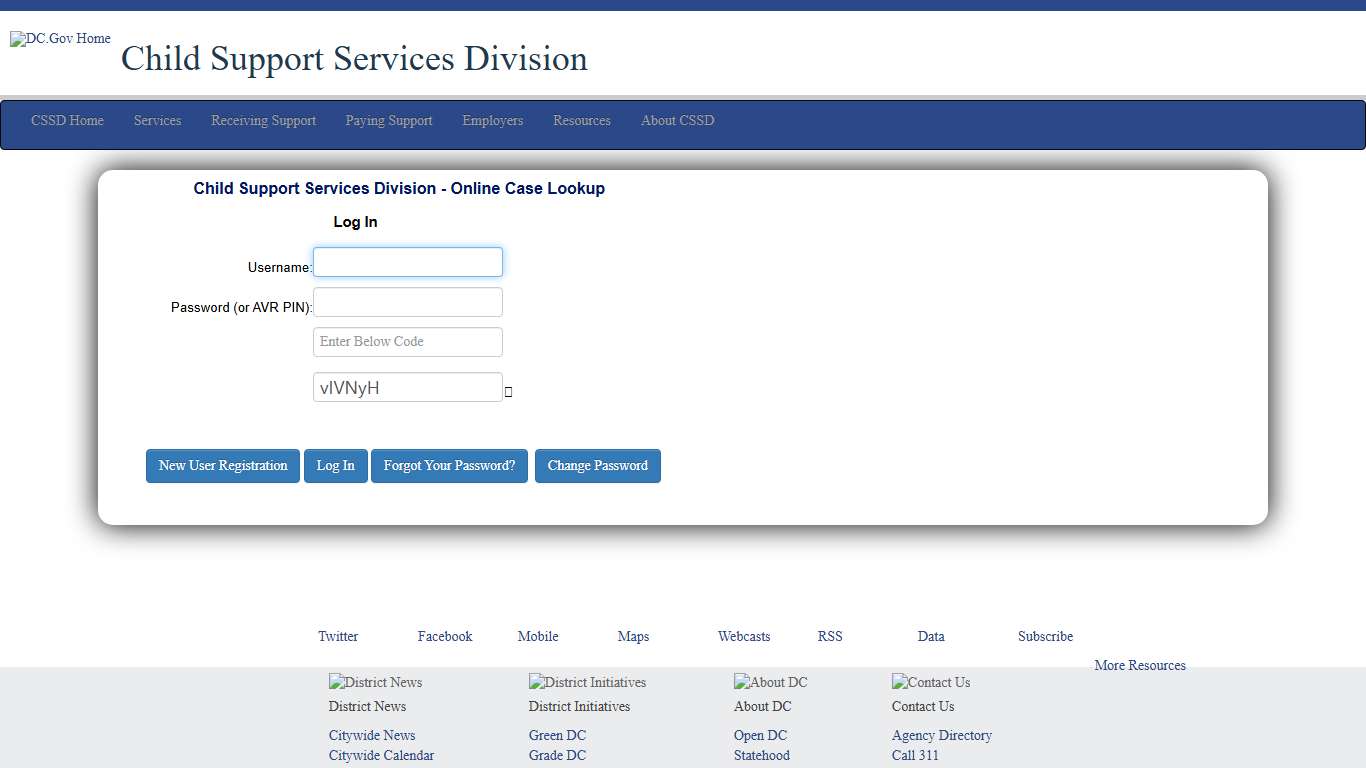Click the Enter Below Code field
The image size is (1366, 768).
[x=407, y=341]
